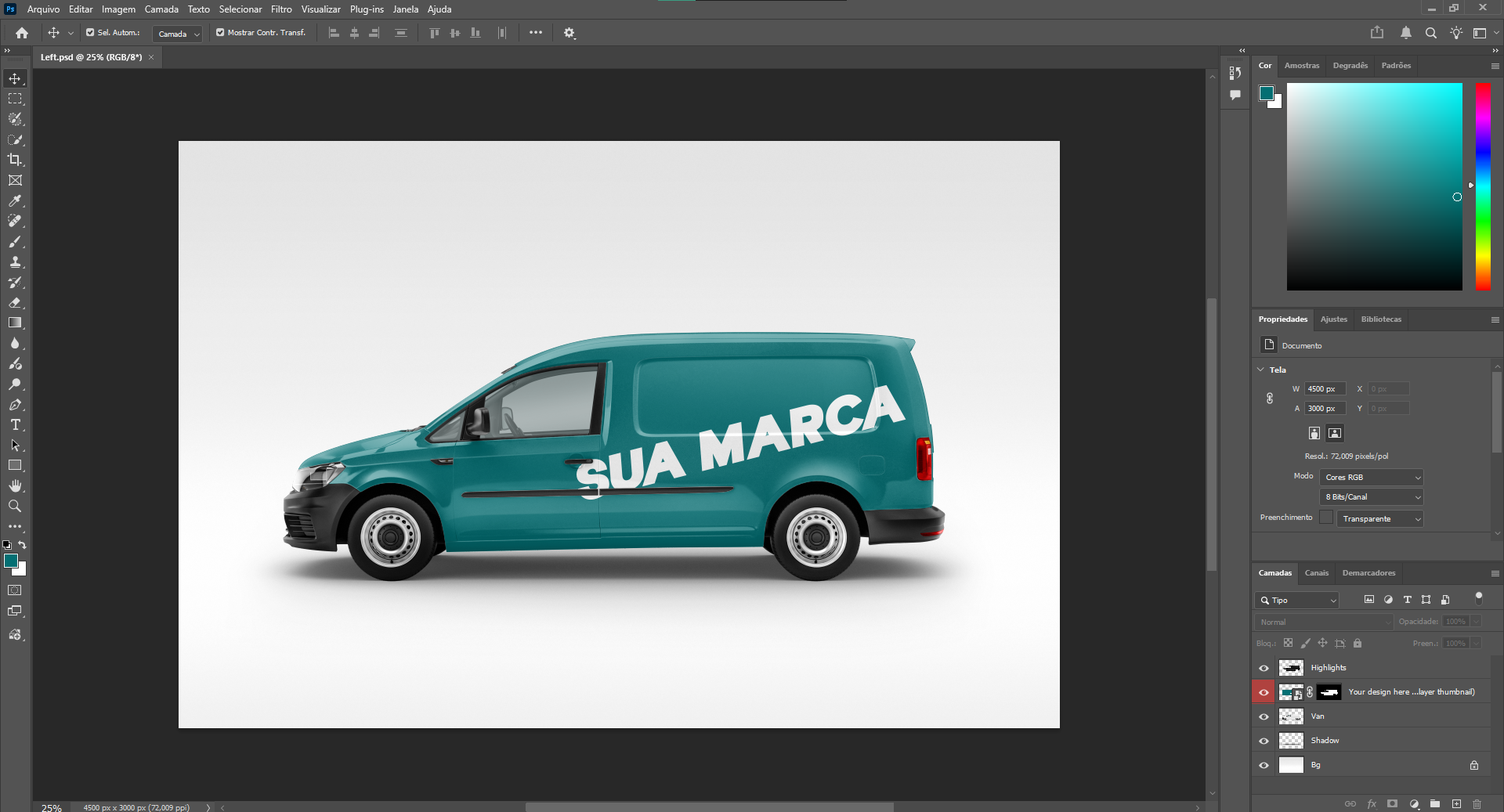The image size is (1504, 812).
Task: Click the Amostras tab
Action: pyautogui.click(x=1301, y=66)
